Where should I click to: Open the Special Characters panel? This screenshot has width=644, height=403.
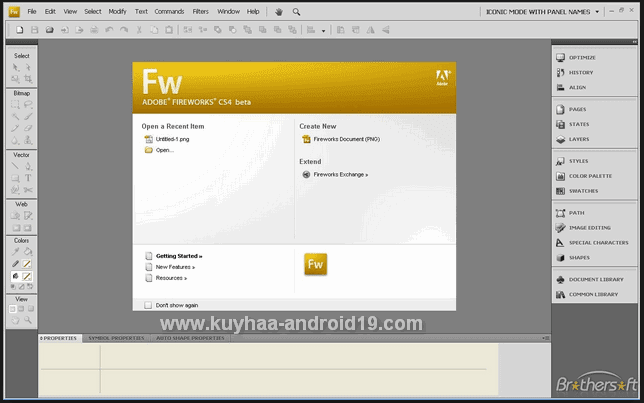[x=598, y=243]
